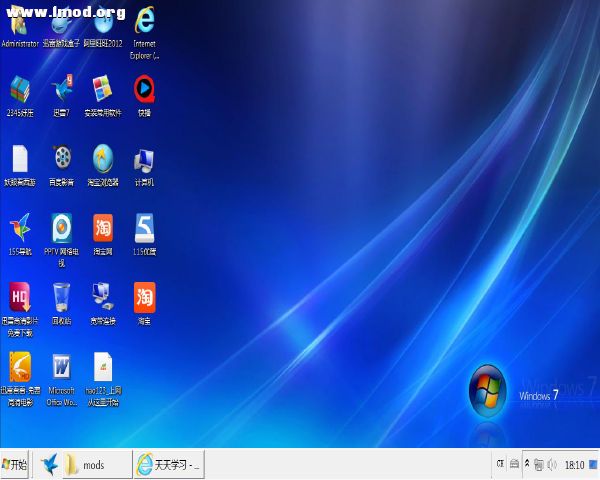Select the 百度影音 film reel icon
This screenshot has height=480, width=600.
62,158
